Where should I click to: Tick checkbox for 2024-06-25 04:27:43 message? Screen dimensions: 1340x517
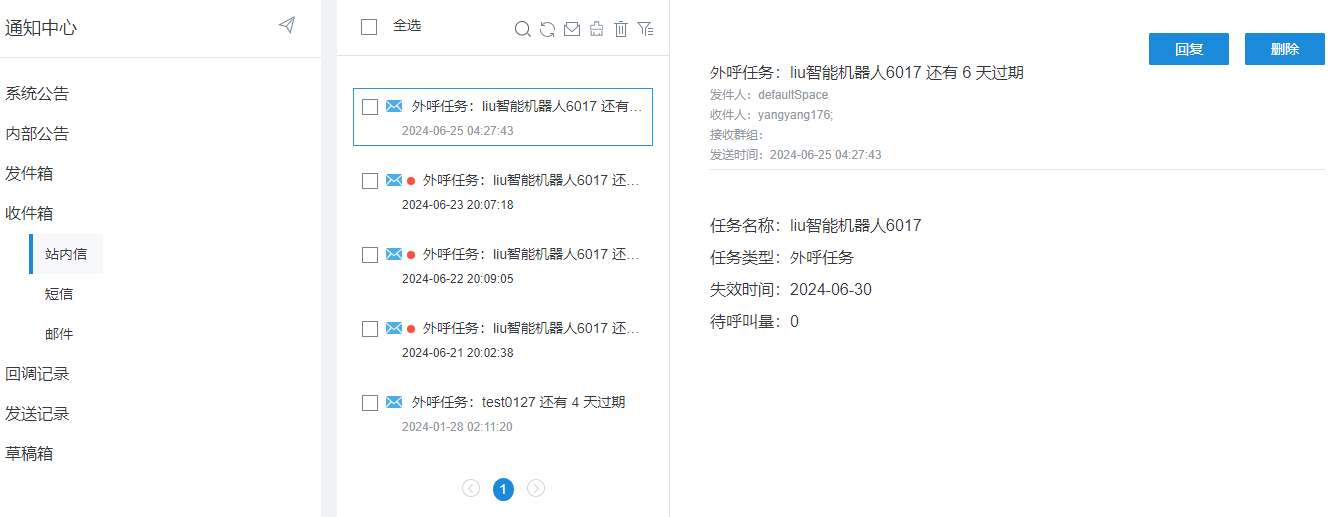click(x=370, y=107)
